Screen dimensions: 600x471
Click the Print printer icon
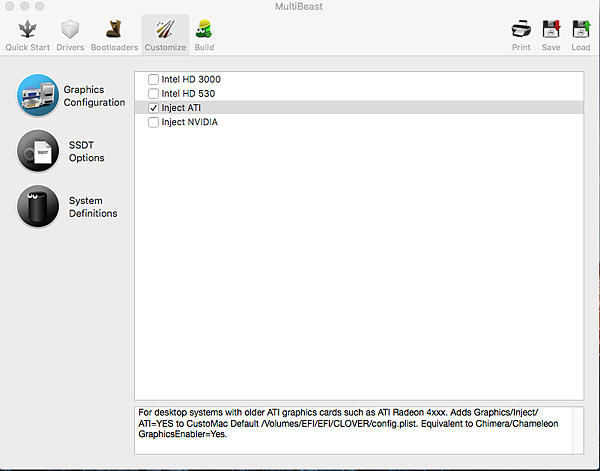point(521,29)
